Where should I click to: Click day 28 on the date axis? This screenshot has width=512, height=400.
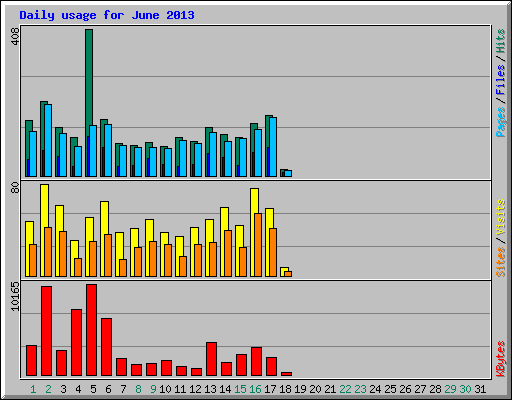coord(435,389)
